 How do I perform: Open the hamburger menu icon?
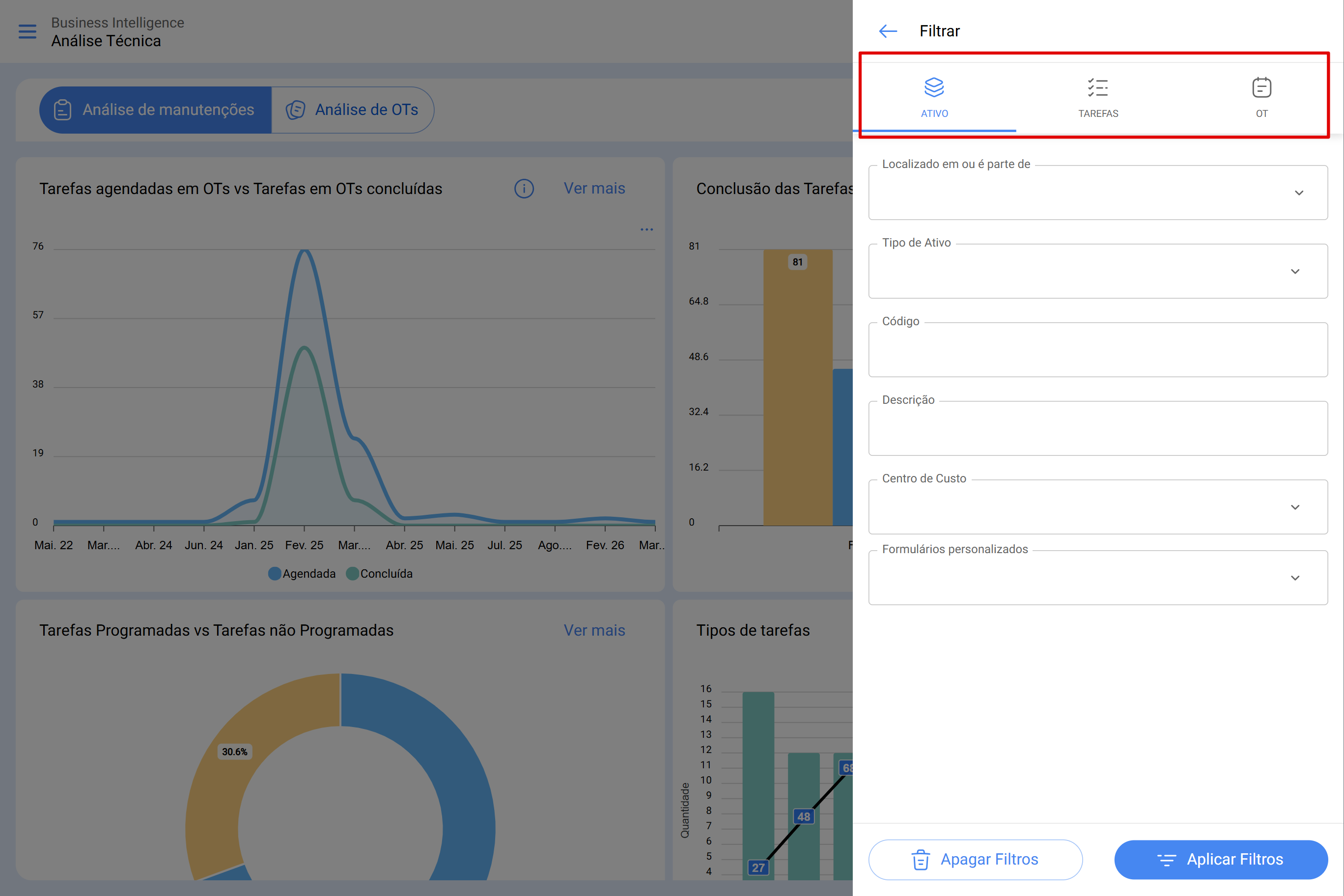click(x=28, y=31)
